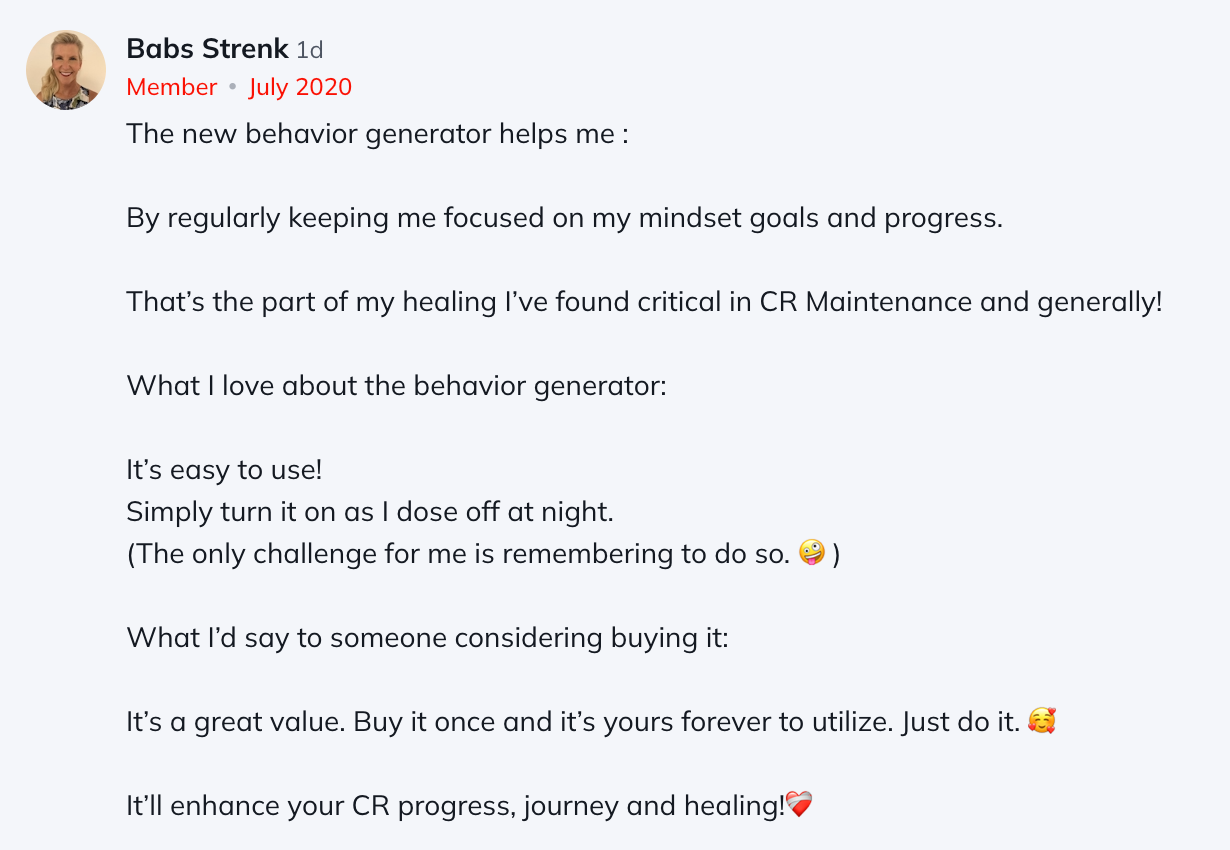Click the July 2020 join date
The width and height of the screenshot is (1230, 850).
click(300, 88)
